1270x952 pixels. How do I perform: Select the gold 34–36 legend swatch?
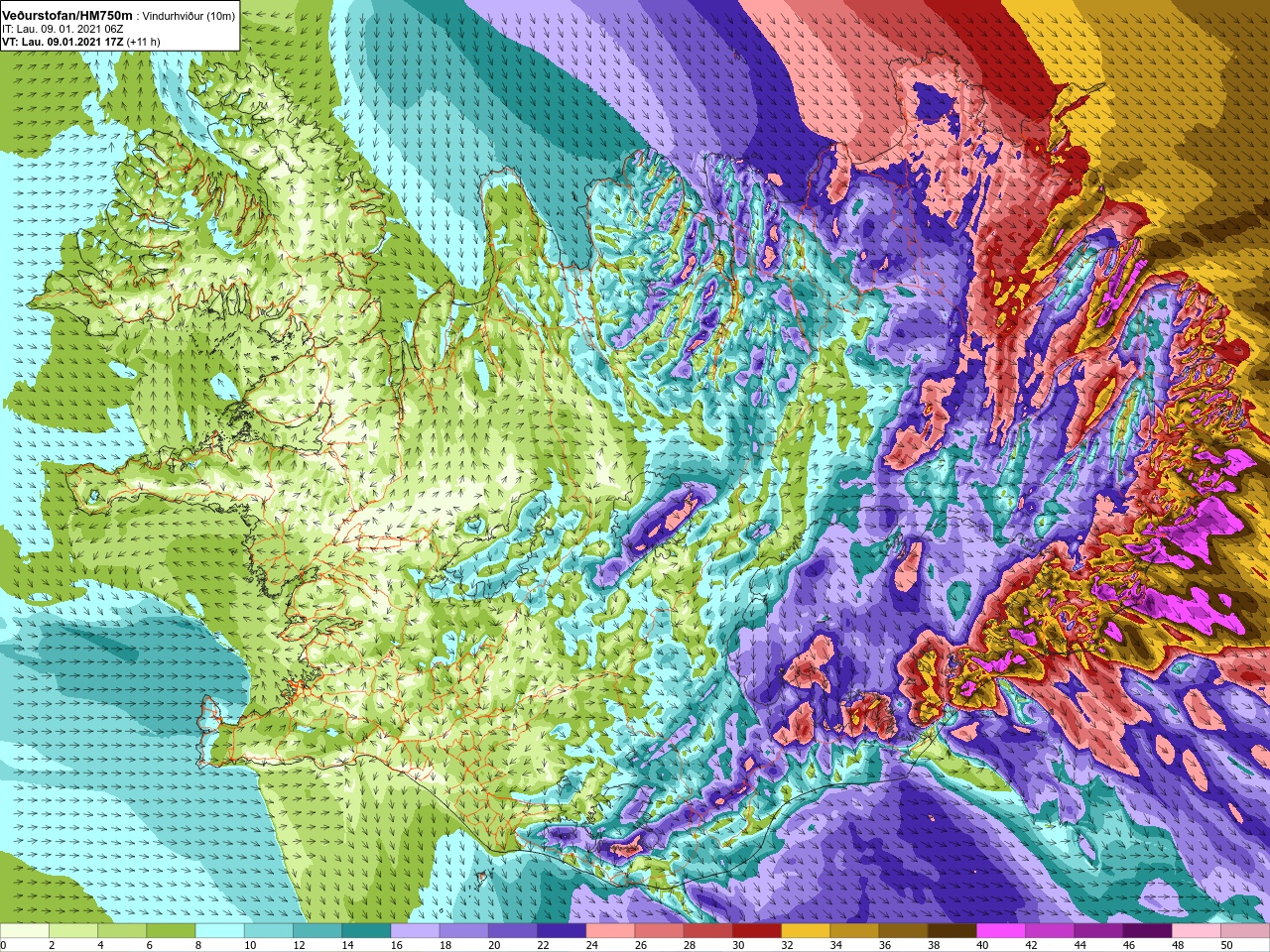855,929
